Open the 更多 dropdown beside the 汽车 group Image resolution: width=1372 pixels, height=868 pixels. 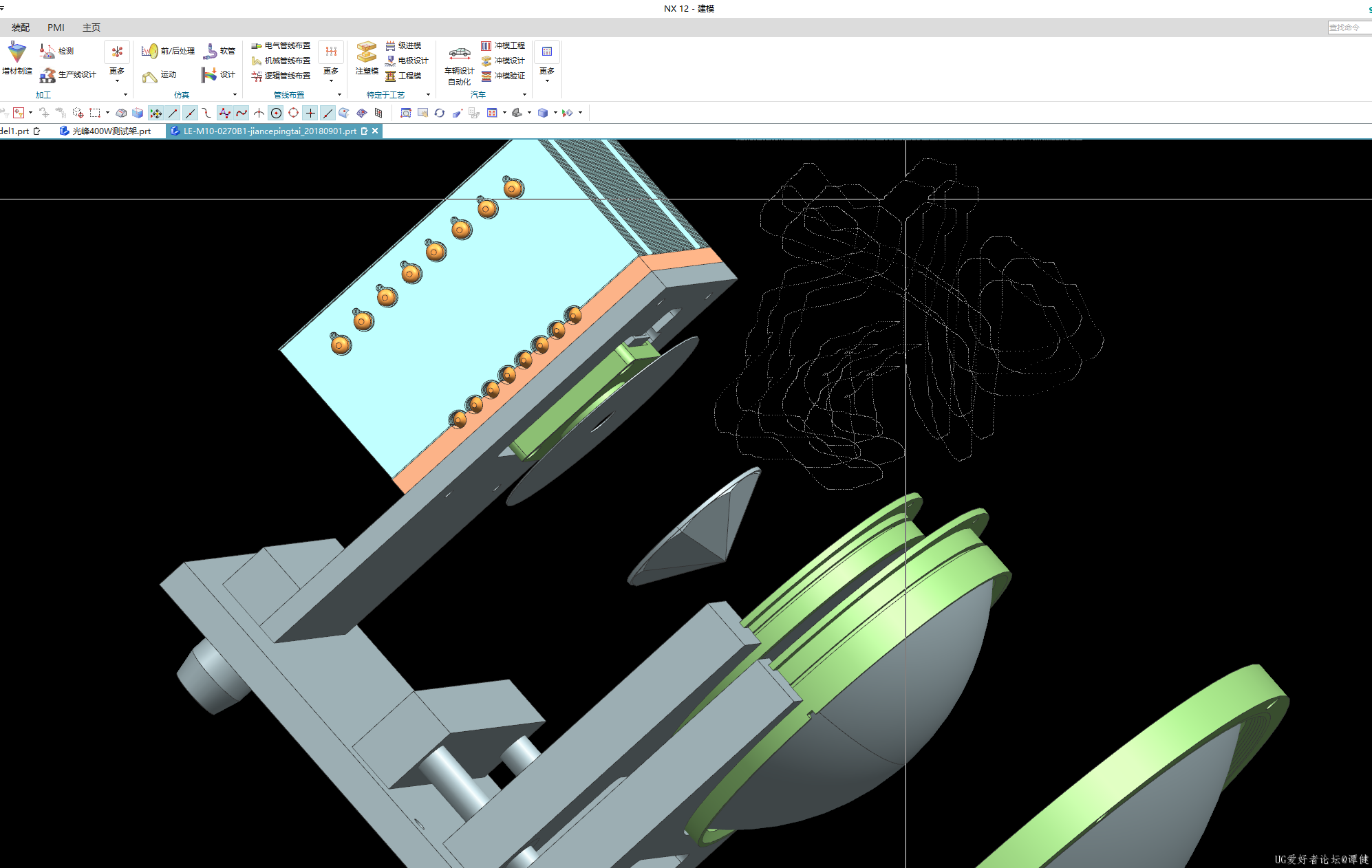pos(547,62)
